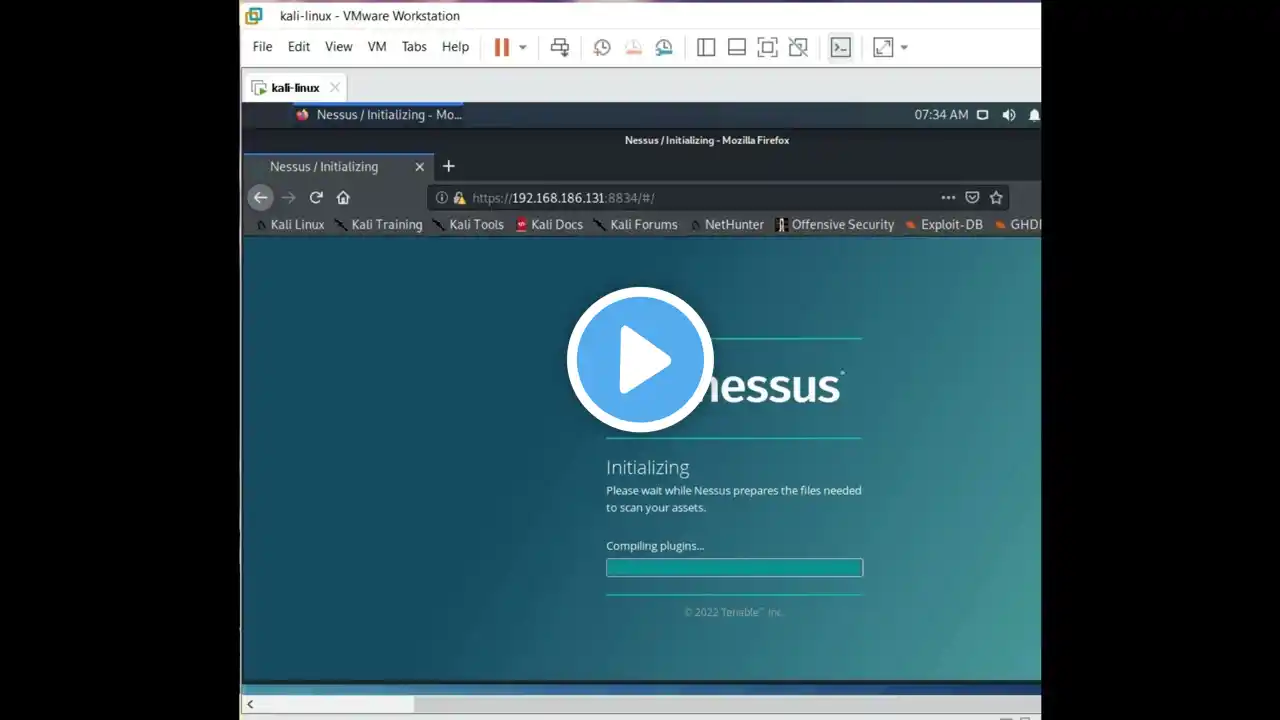Click the © 2022 Tenable Inc. footer text

[733, 612]
